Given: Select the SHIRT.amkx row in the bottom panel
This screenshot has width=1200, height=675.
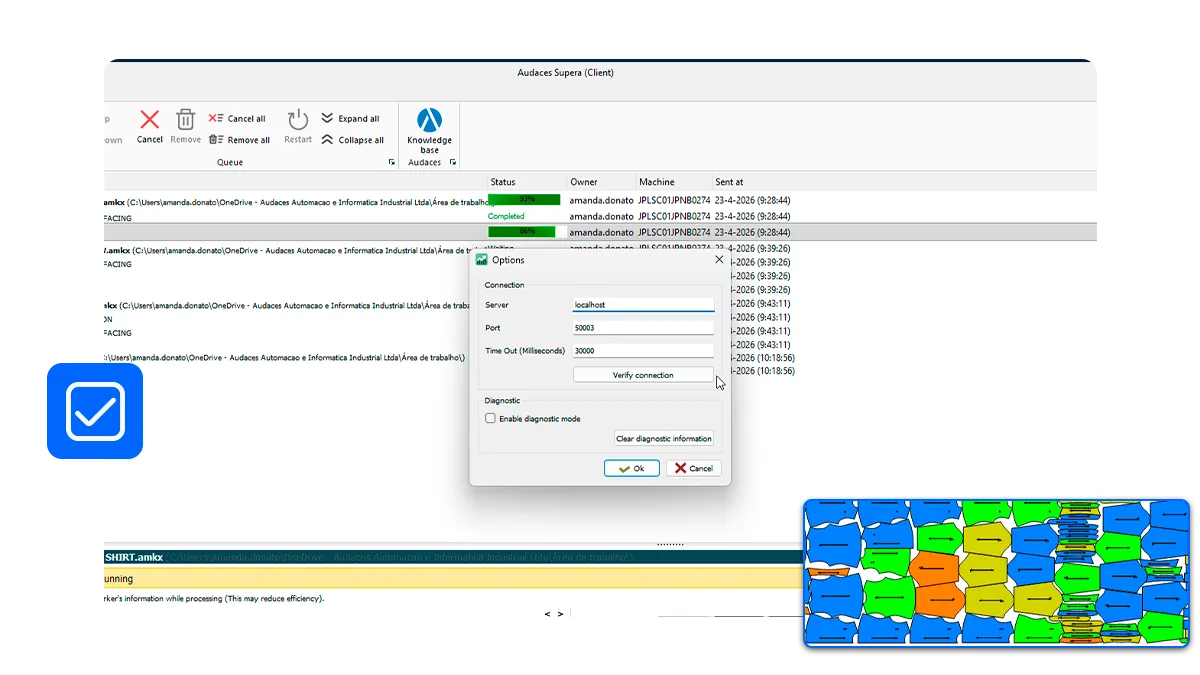Looking at the screenshot, I should point(453,557).
